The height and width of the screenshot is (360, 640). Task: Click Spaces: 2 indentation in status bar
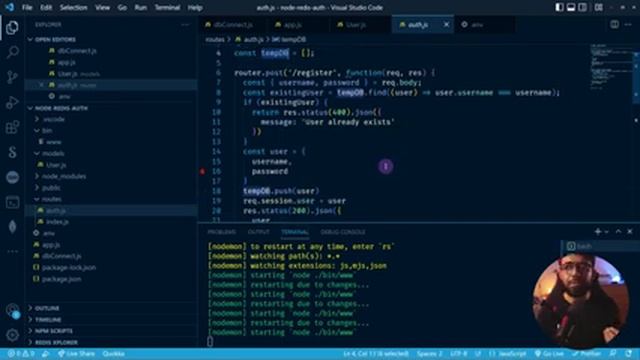(x=429, y=354)
